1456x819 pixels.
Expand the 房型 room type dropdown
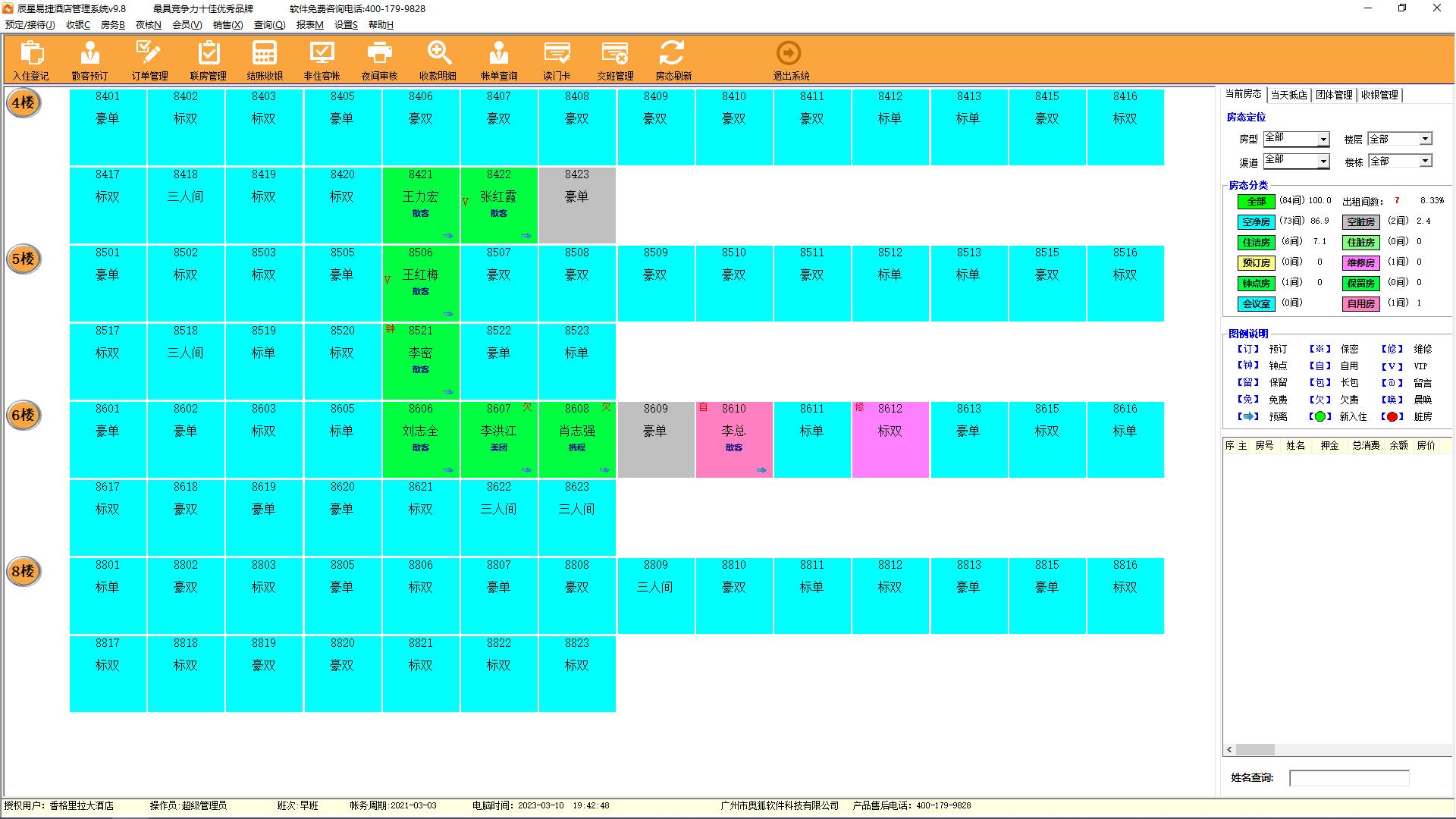1323,140
